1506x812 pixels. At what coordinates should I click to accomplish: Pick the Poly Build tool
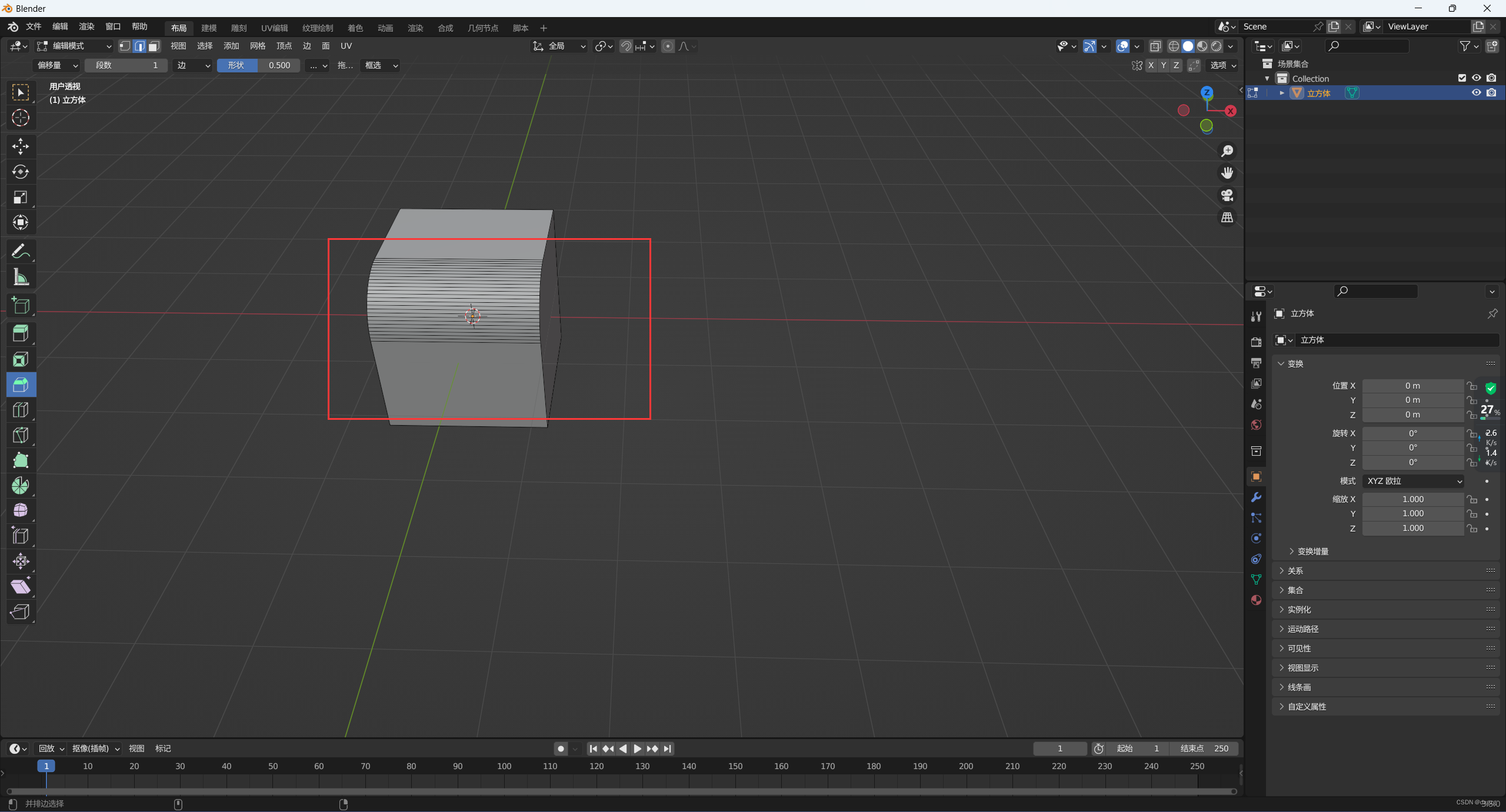[x=21, y=460]
